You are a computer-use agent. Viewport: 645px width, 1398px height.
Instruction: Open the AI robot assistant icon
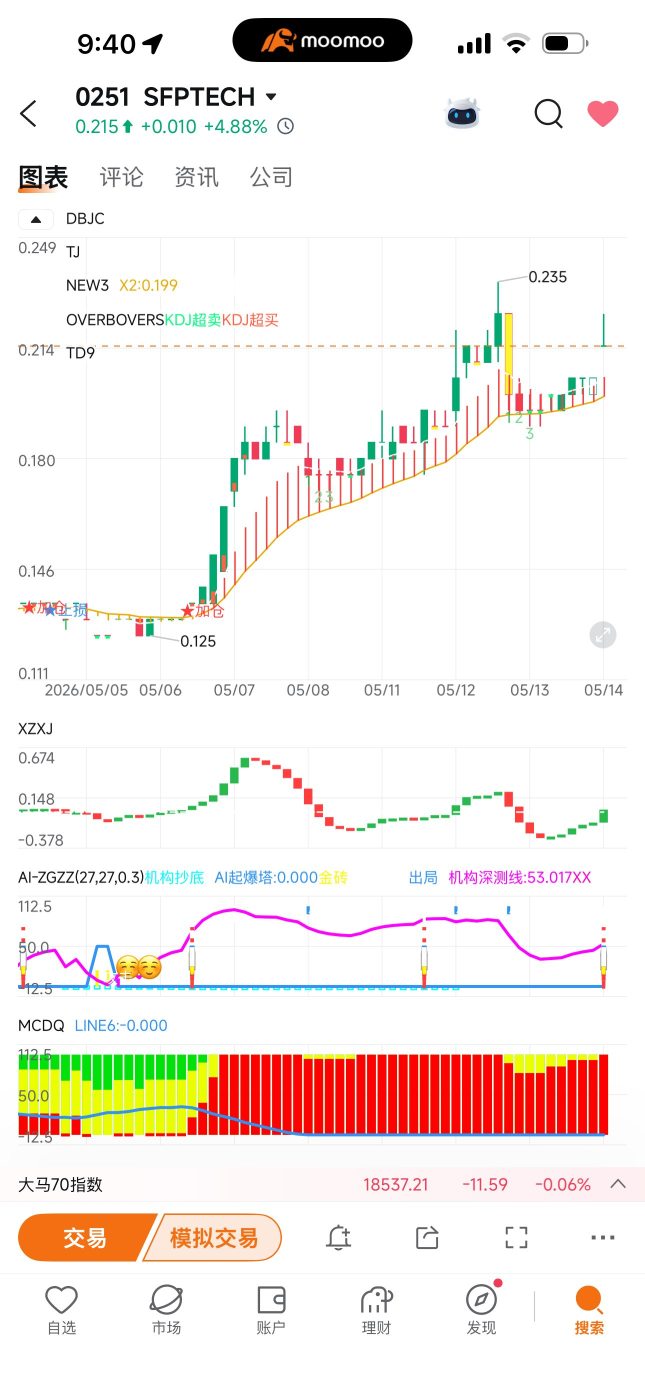pos(462,114)
